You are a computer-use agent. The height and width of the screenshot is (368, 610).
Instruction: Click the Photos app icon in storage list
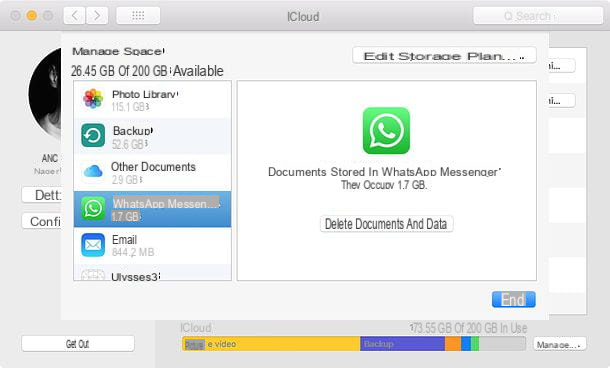pyautogui.click(x=93, y=99)
